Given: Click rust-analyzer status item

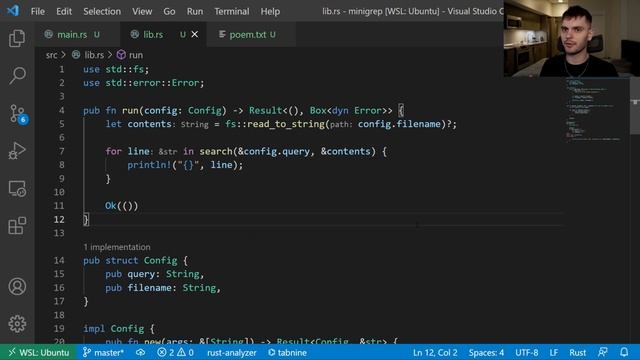Looking at the screenshot, I should point(231,352).
